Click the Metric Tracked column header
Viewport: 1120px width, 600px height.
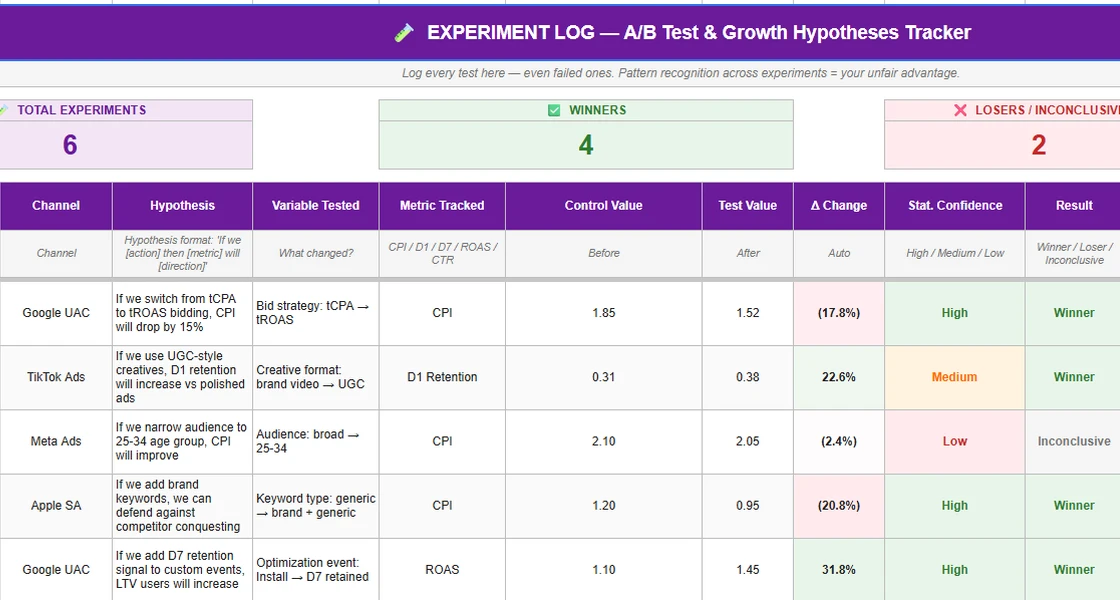(x=442, y=206)
